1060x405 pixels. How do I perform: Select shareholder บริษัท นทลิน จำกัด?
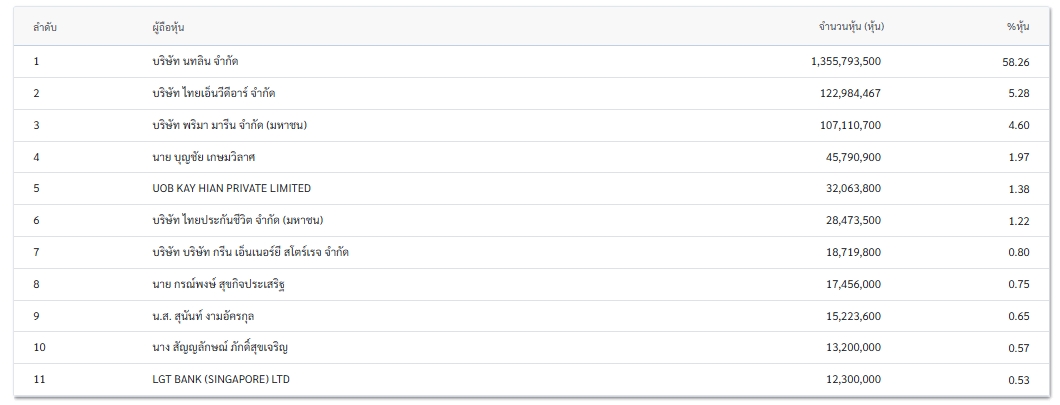[195, 62]
